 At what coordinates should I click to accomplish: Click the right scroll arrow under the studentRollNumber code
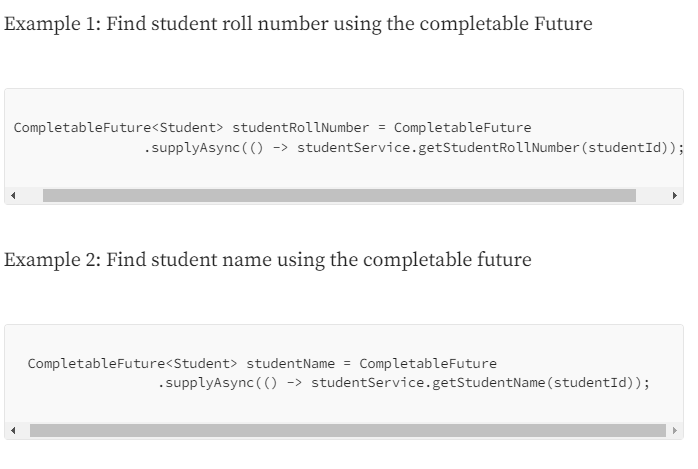click(x=675, y=195)
